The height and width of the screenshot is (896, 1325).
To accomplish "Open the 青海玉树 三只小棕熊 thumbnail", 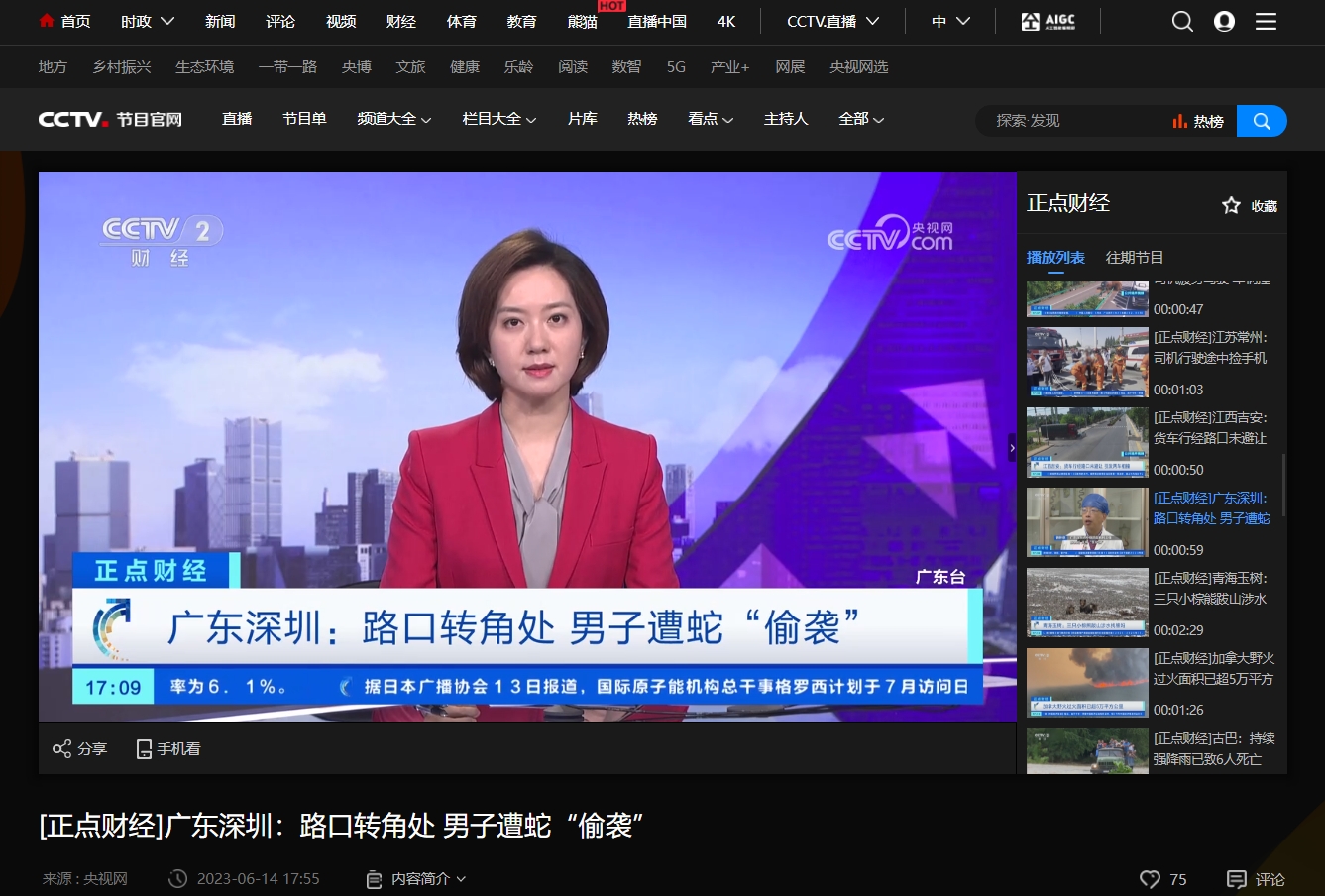I will (1087, 604).
